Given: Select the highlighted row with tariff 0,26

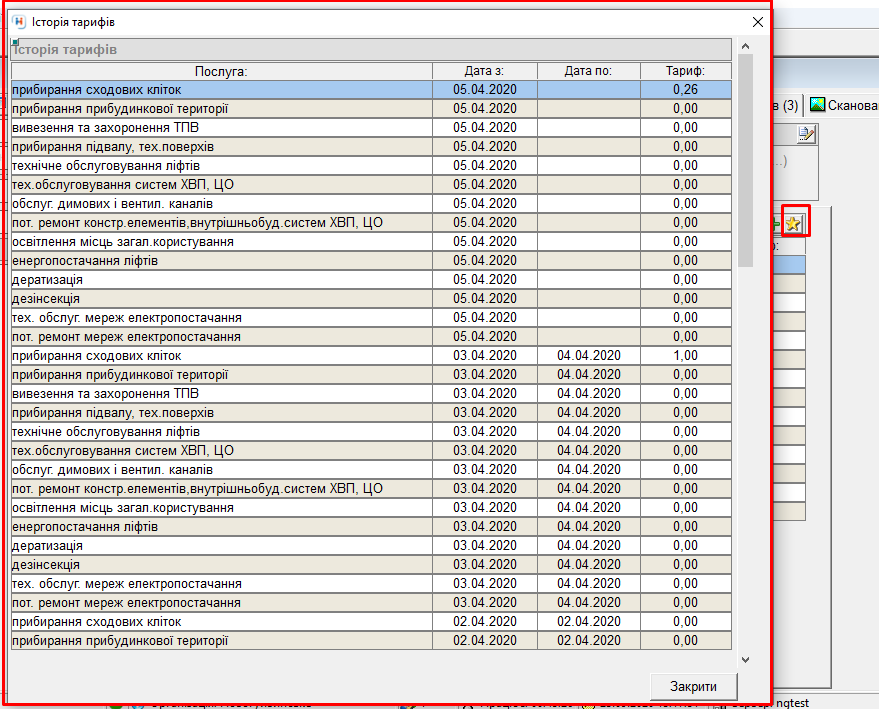Looking at the screenshot, I should (x=221, y=90).
